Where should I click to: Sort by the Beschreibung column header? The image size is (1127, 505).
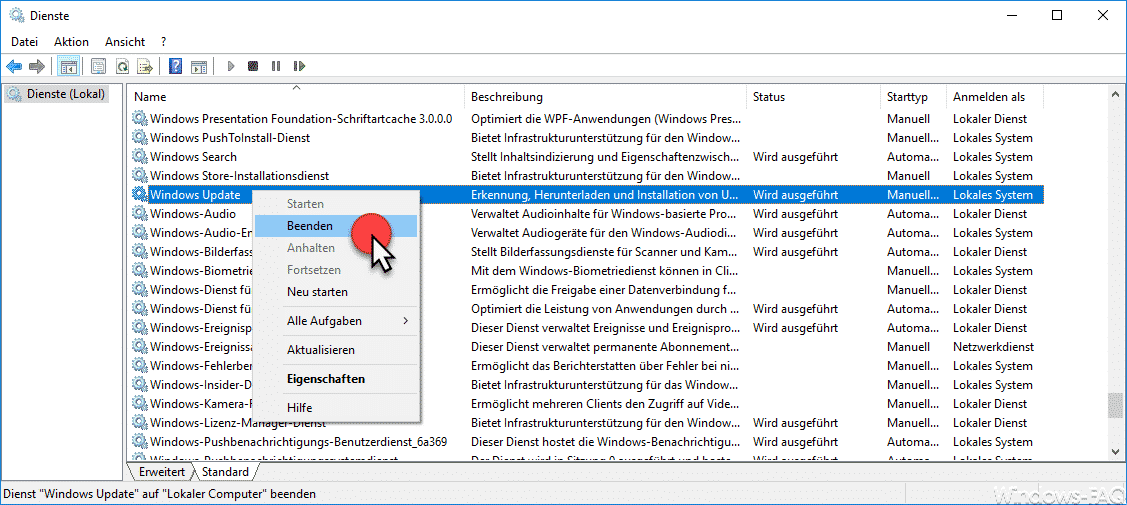pyautogui.click(x=605, y=96)
